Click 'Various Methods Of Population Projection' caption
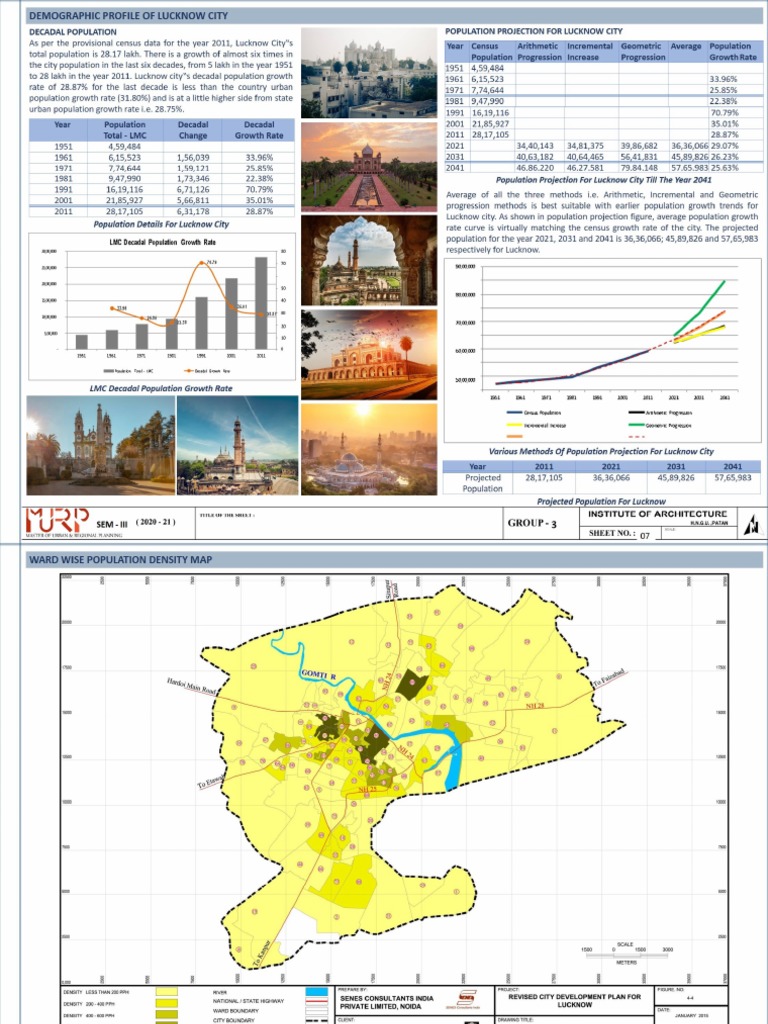 (x=601, y=451)
